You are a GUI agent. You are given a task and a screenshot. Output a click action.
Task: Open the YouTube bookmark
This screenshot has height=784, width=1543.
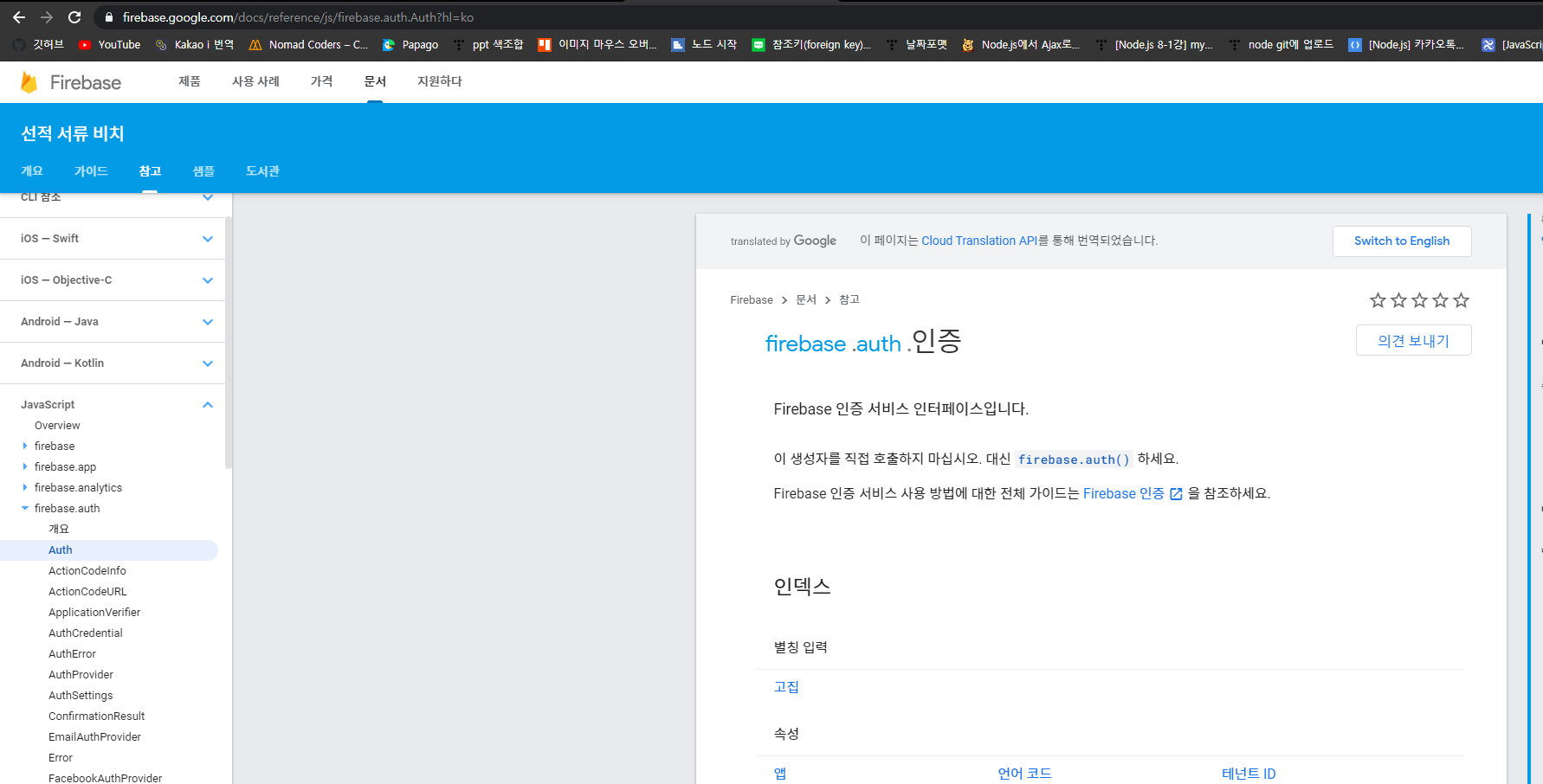(109, 45)
